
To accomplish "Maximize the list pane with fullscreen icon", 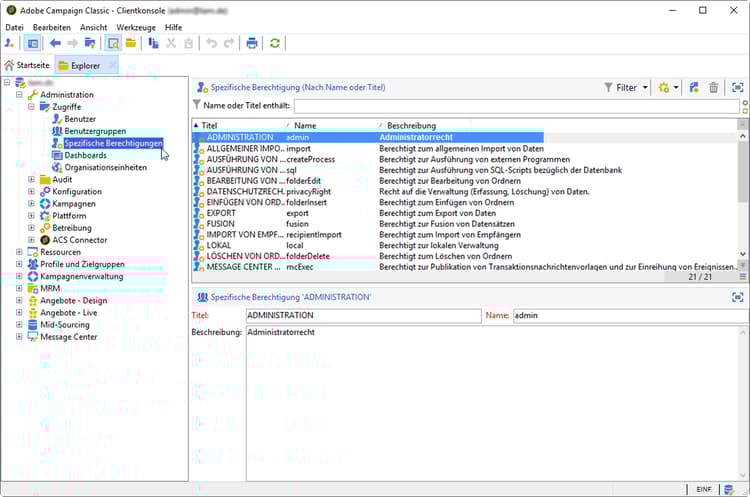I will [738, 88].
